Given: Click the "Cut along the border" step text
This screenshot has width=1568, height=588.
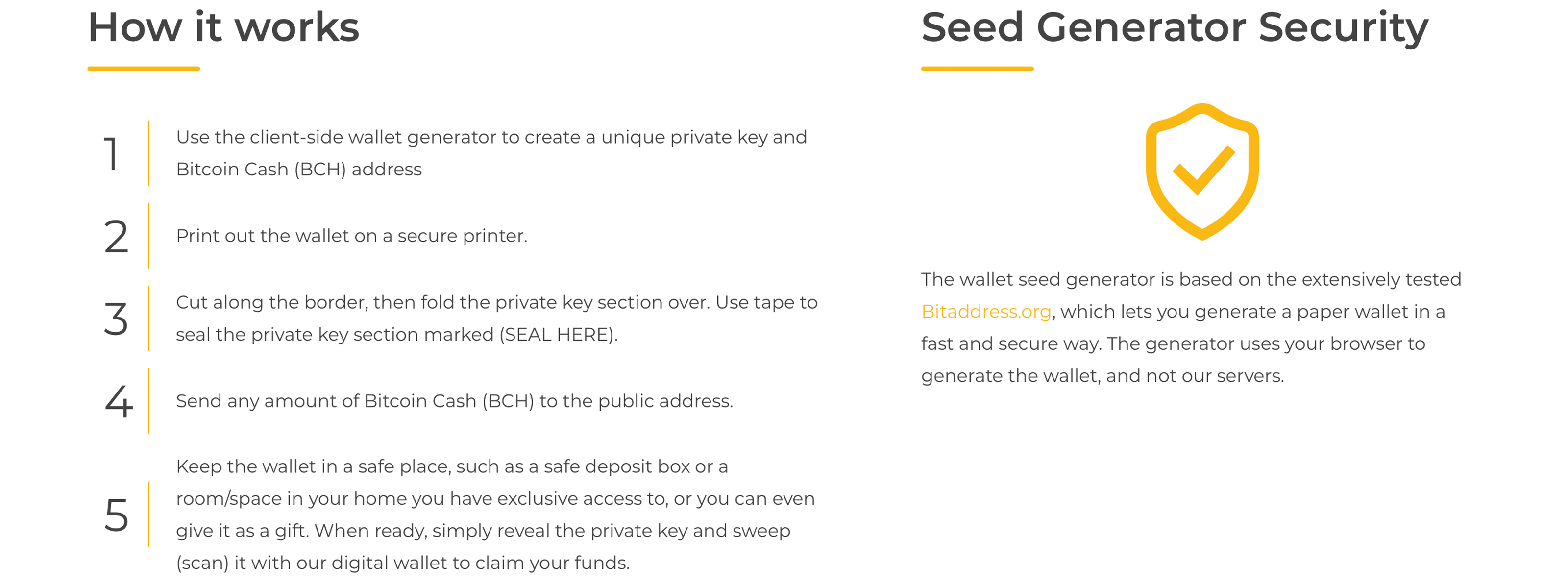Looking at the screenshot, I should [496, 318].
